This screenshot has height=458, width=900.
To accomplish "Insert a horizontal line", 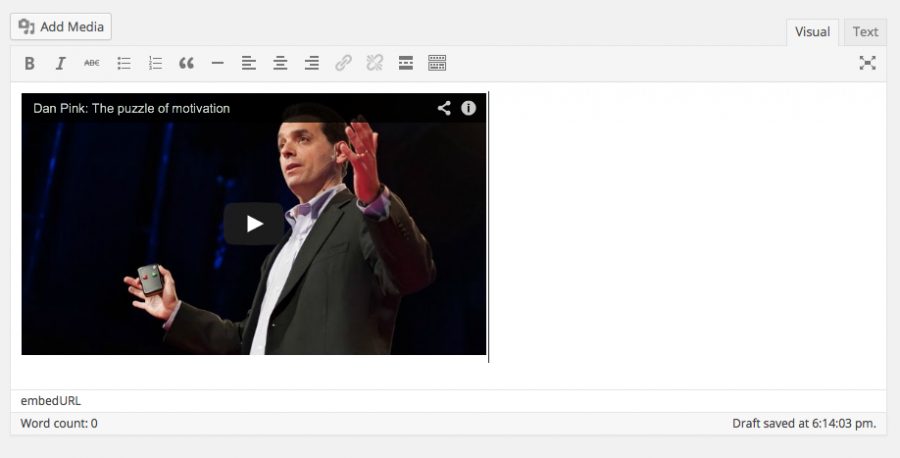I will 218,63.
